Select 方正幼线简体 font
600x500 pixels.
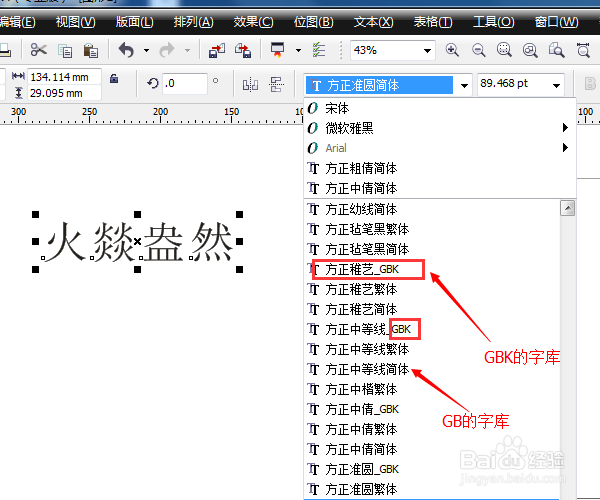tap(432, 209)
